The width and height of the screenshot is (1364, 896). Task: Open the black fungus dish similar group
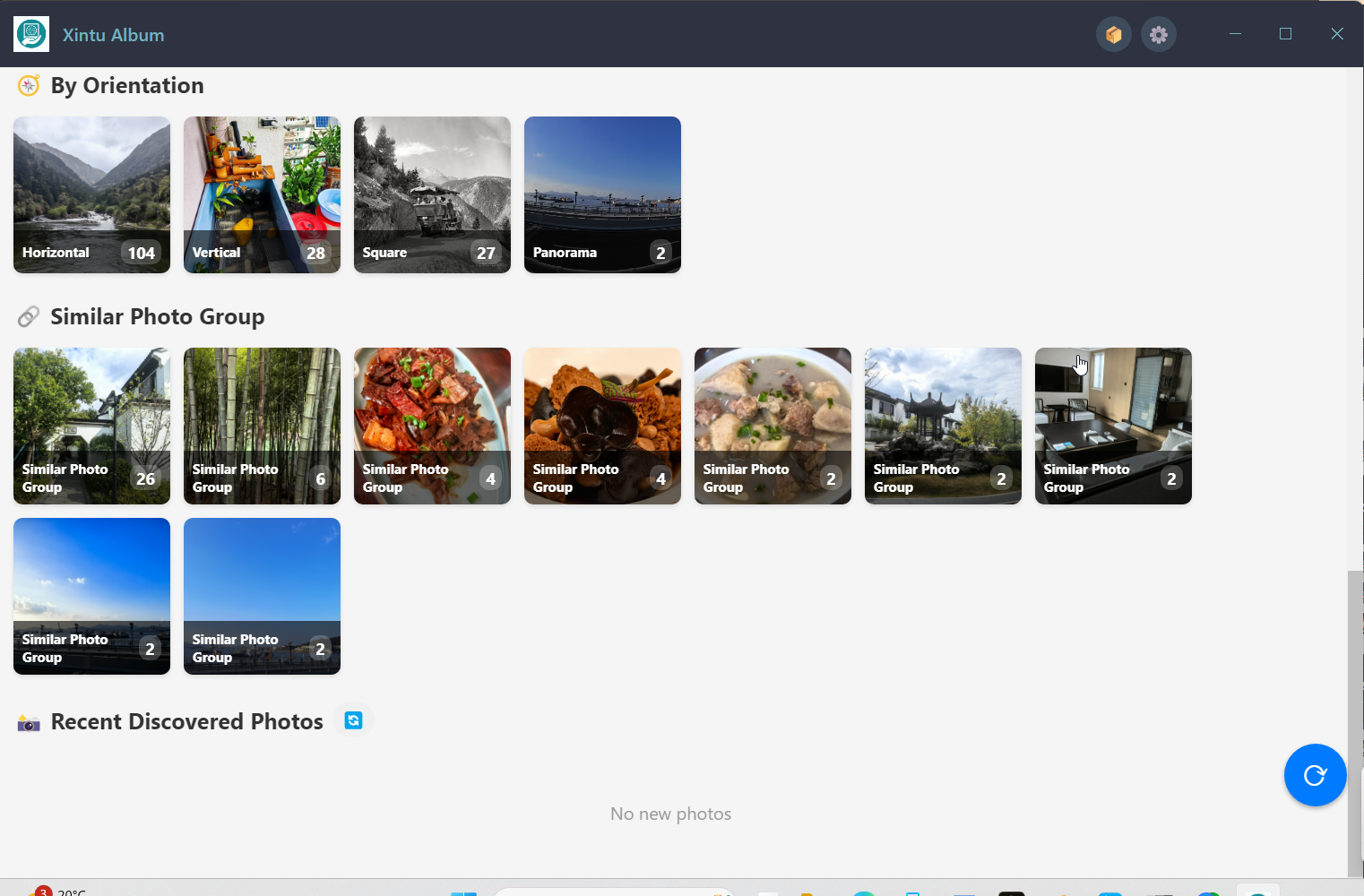coord(602,426)
